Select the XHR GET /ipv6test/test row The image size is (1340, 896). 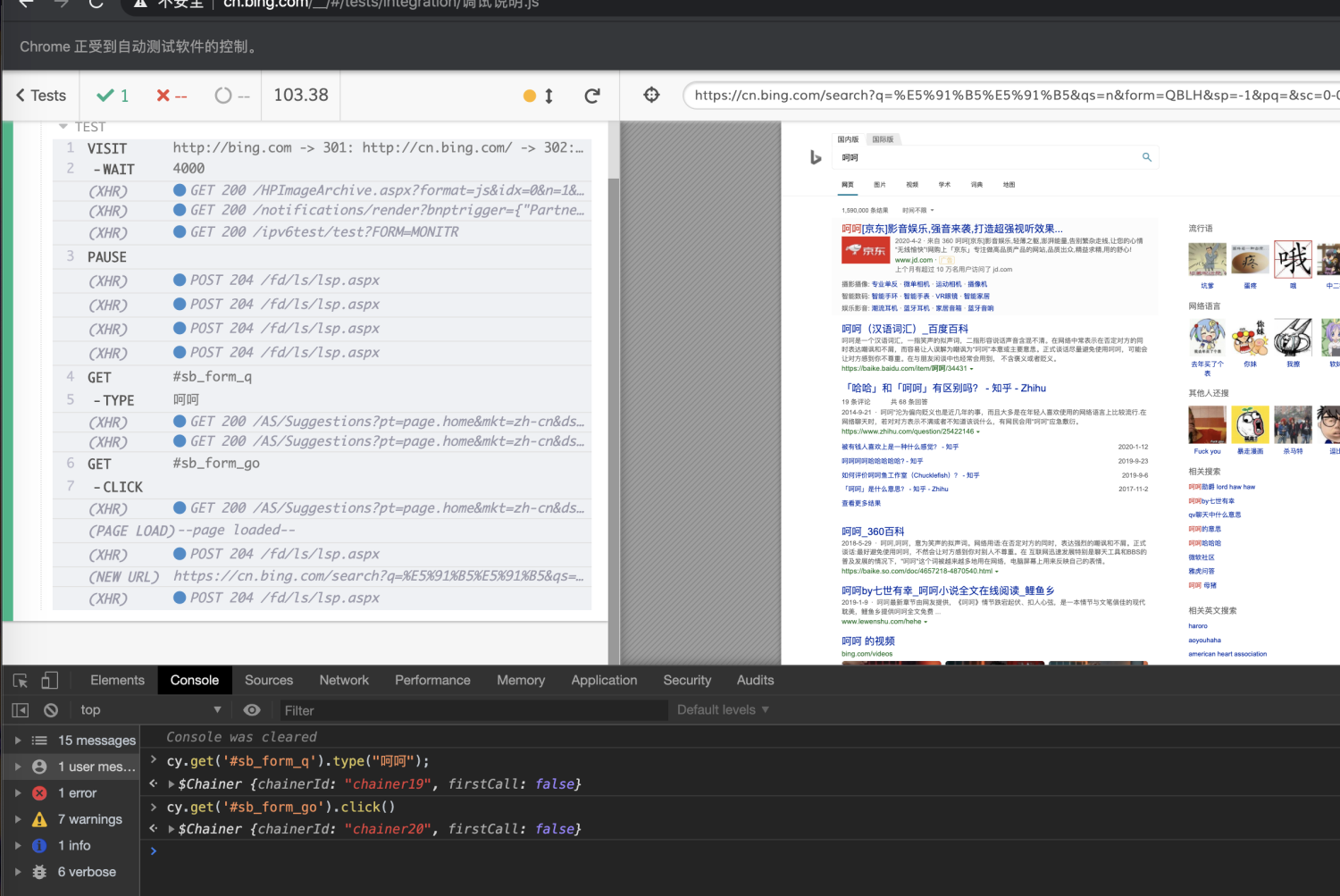coord(322,232)
